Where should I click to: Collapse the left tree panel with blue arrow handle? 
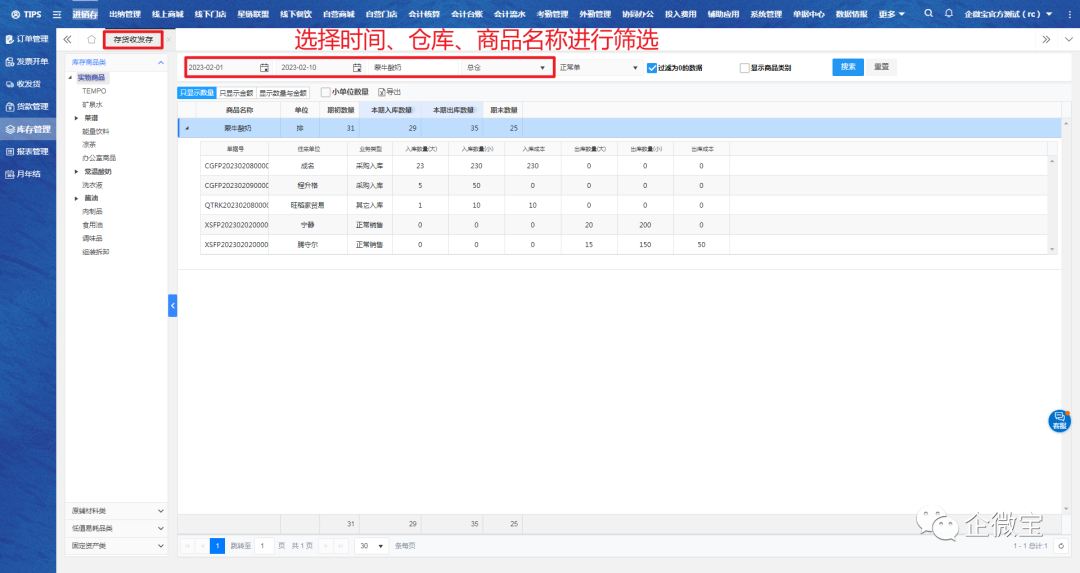coord(172,305)
